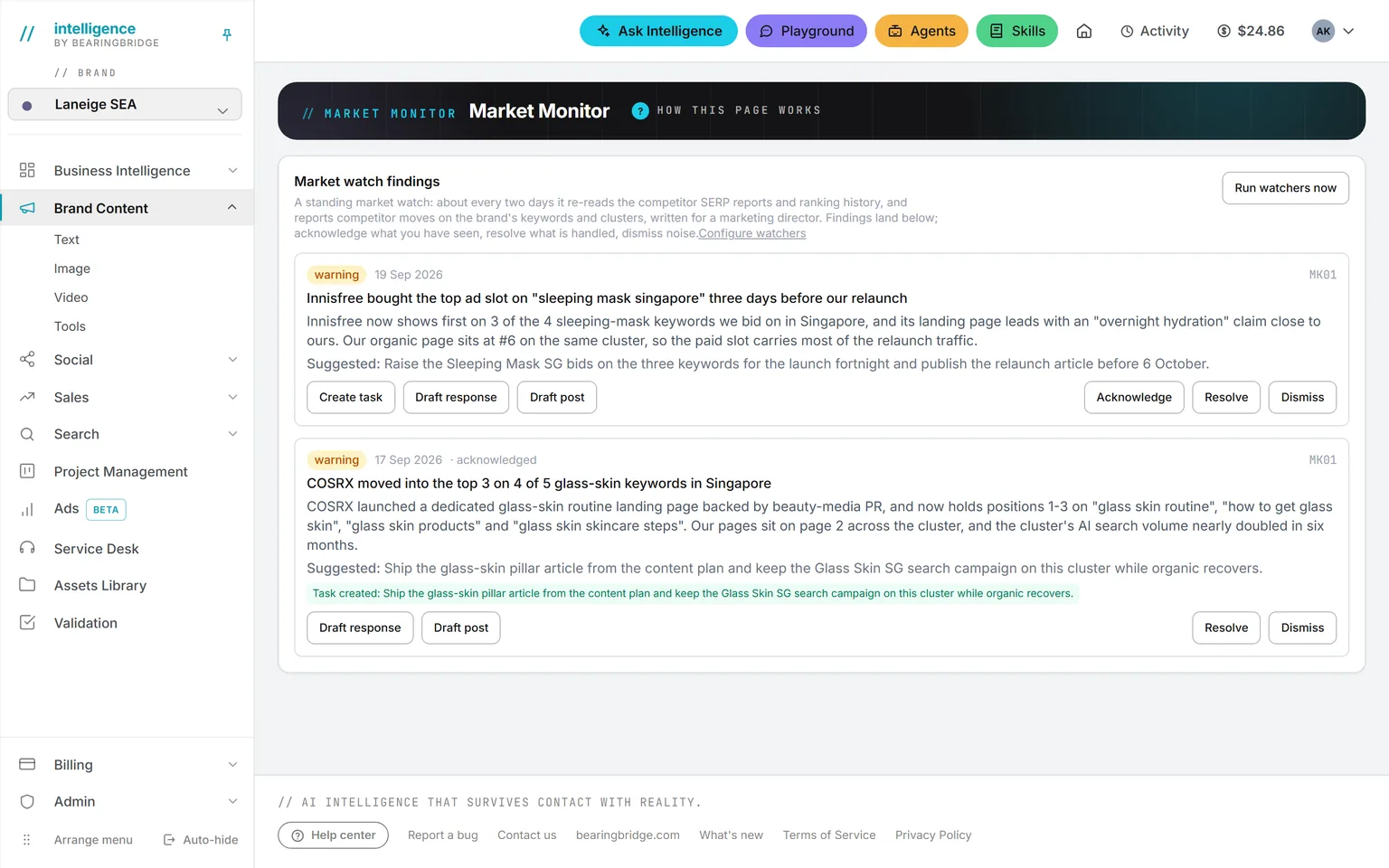
Task: Click Run watchers now button
Action: click(1285, 188)
